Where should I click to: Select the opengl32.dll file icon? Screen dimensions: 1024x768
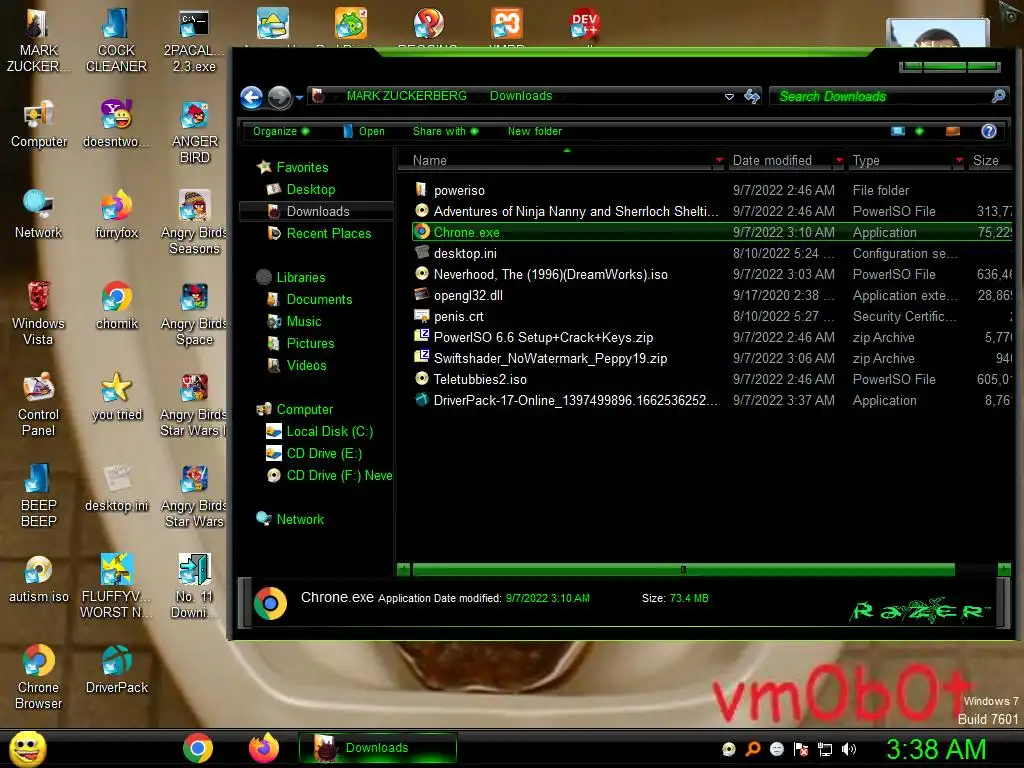pos(421,295)
